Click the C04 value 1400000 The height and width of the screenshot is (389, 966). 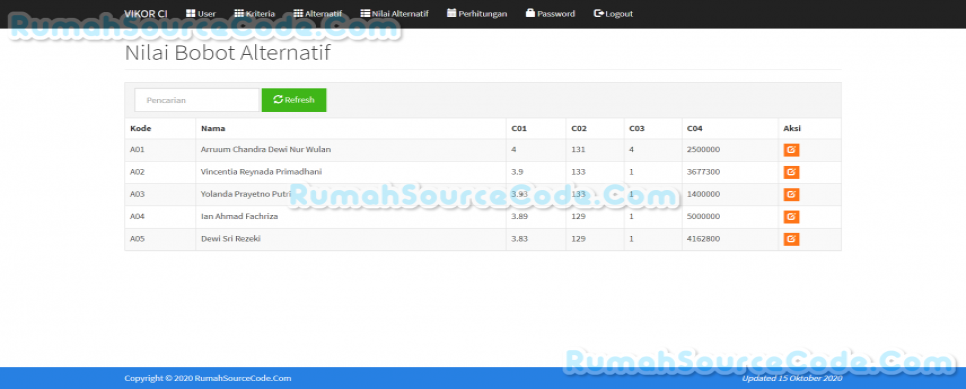point(704,194)
